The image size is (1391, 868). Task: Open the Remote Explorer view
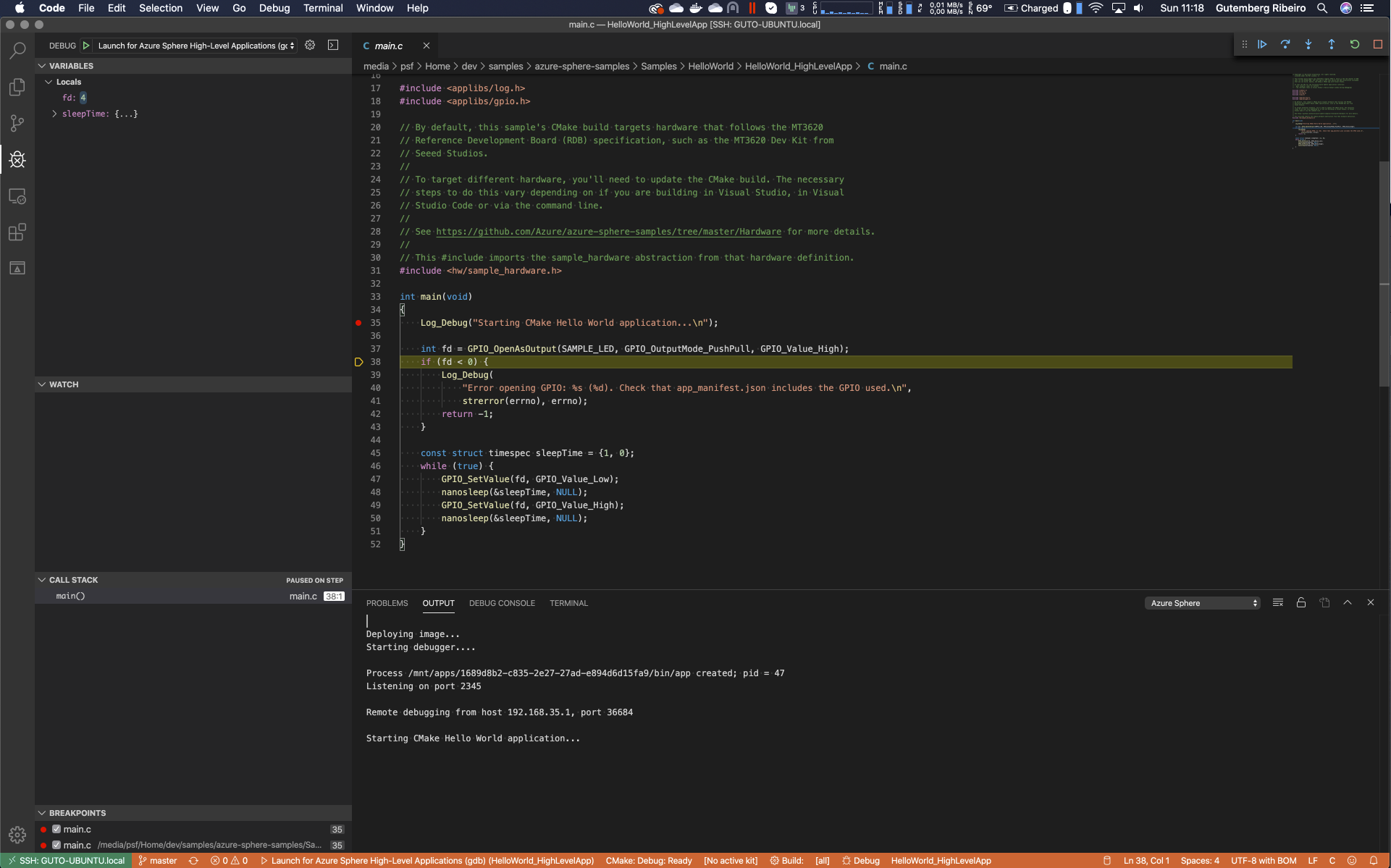[17, 195]
